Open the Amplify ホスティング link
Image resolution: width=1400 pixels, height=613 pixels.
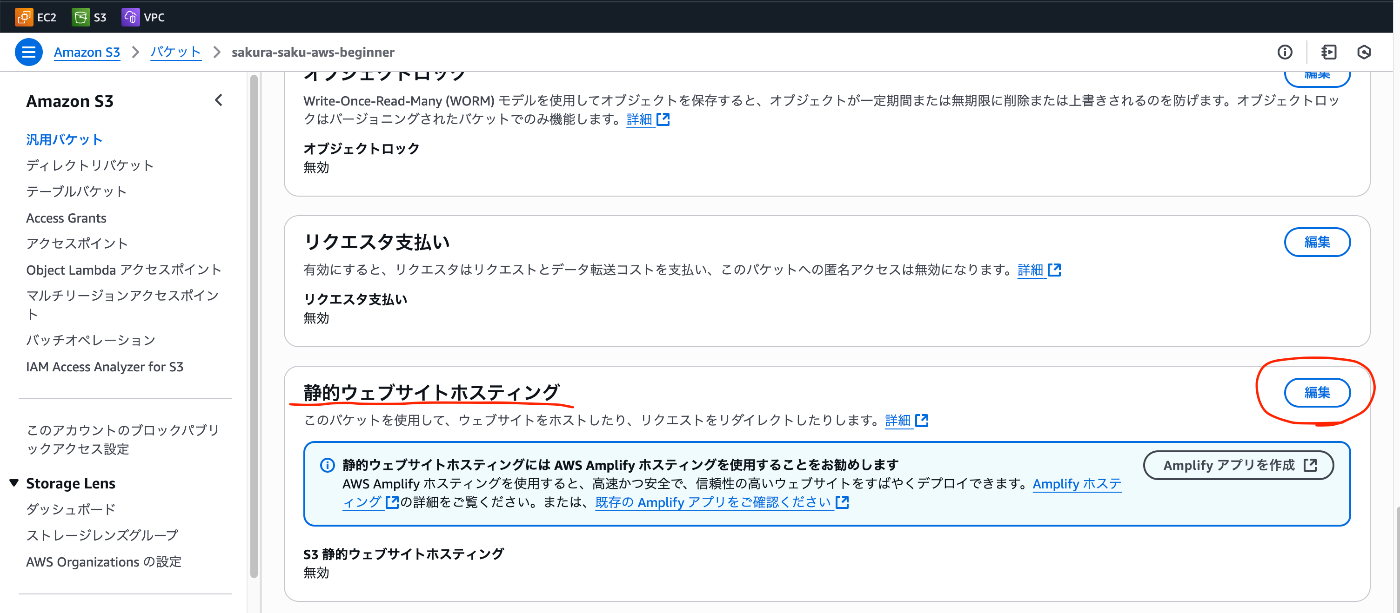coord(1077,484)
